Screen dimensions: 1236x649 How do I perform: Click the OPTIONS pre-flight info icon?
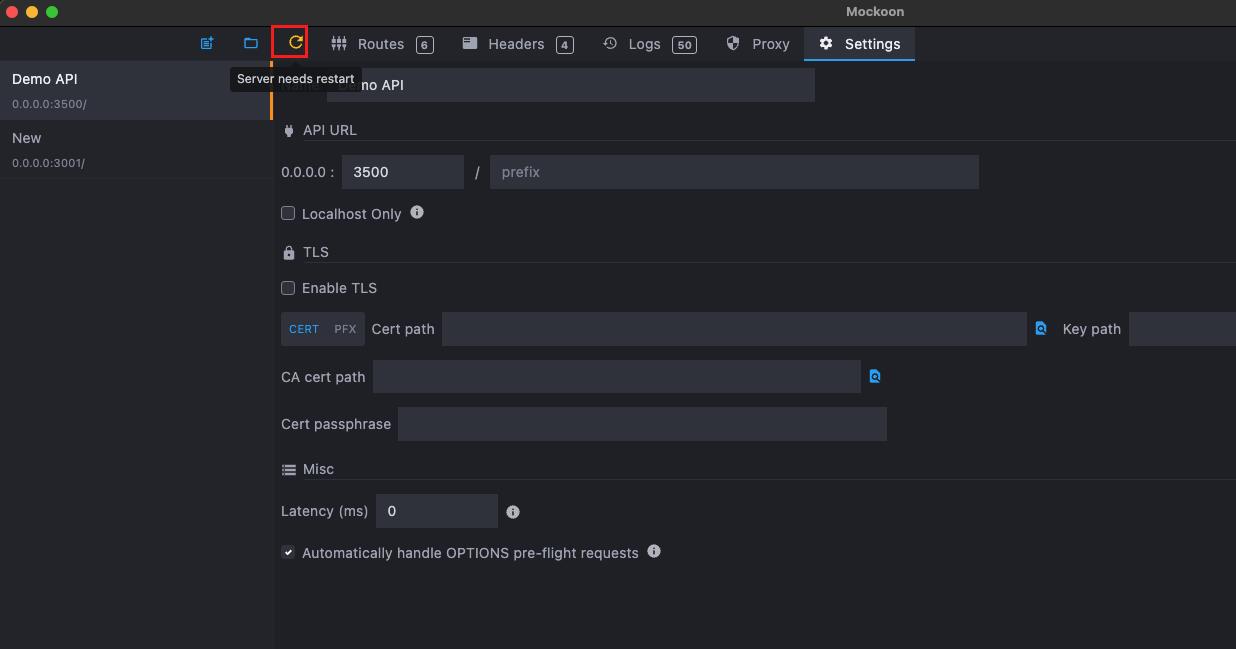pos(654,551)
